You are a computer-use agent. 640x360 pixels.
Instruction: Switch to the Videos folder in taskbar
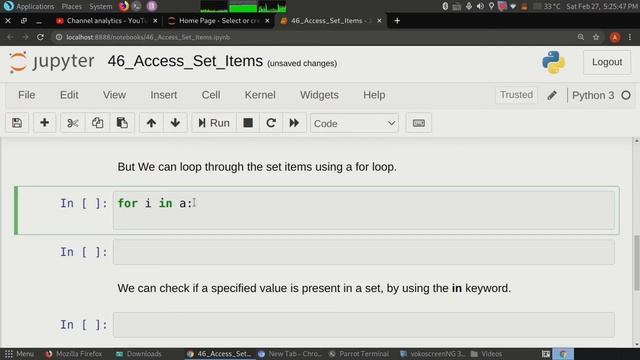(487, 354)
